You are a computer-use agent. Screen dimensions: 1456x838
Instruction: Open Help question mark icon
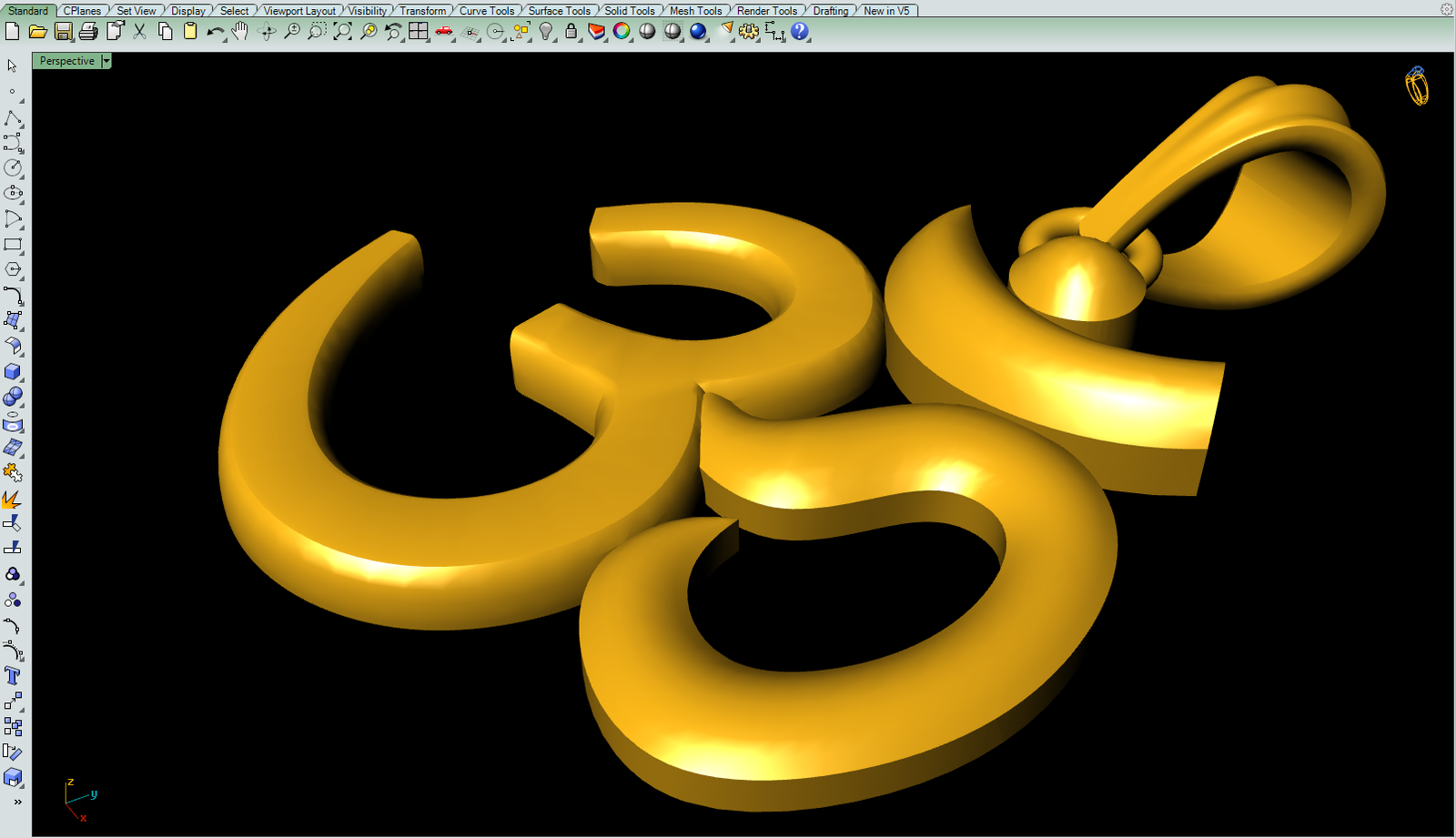pyautogui.click(x=800, y=31)
